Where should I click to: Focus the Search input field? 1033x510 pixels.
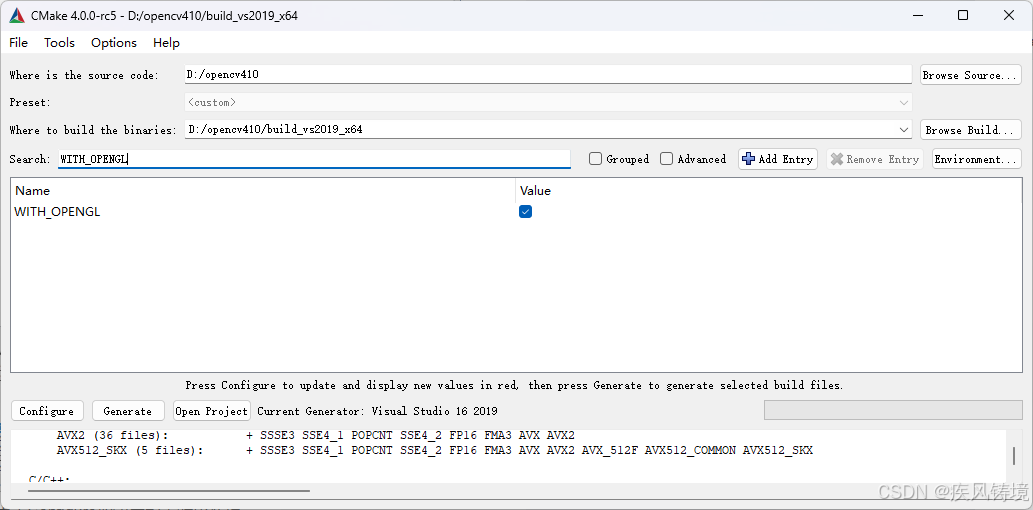tap(314, 159)
